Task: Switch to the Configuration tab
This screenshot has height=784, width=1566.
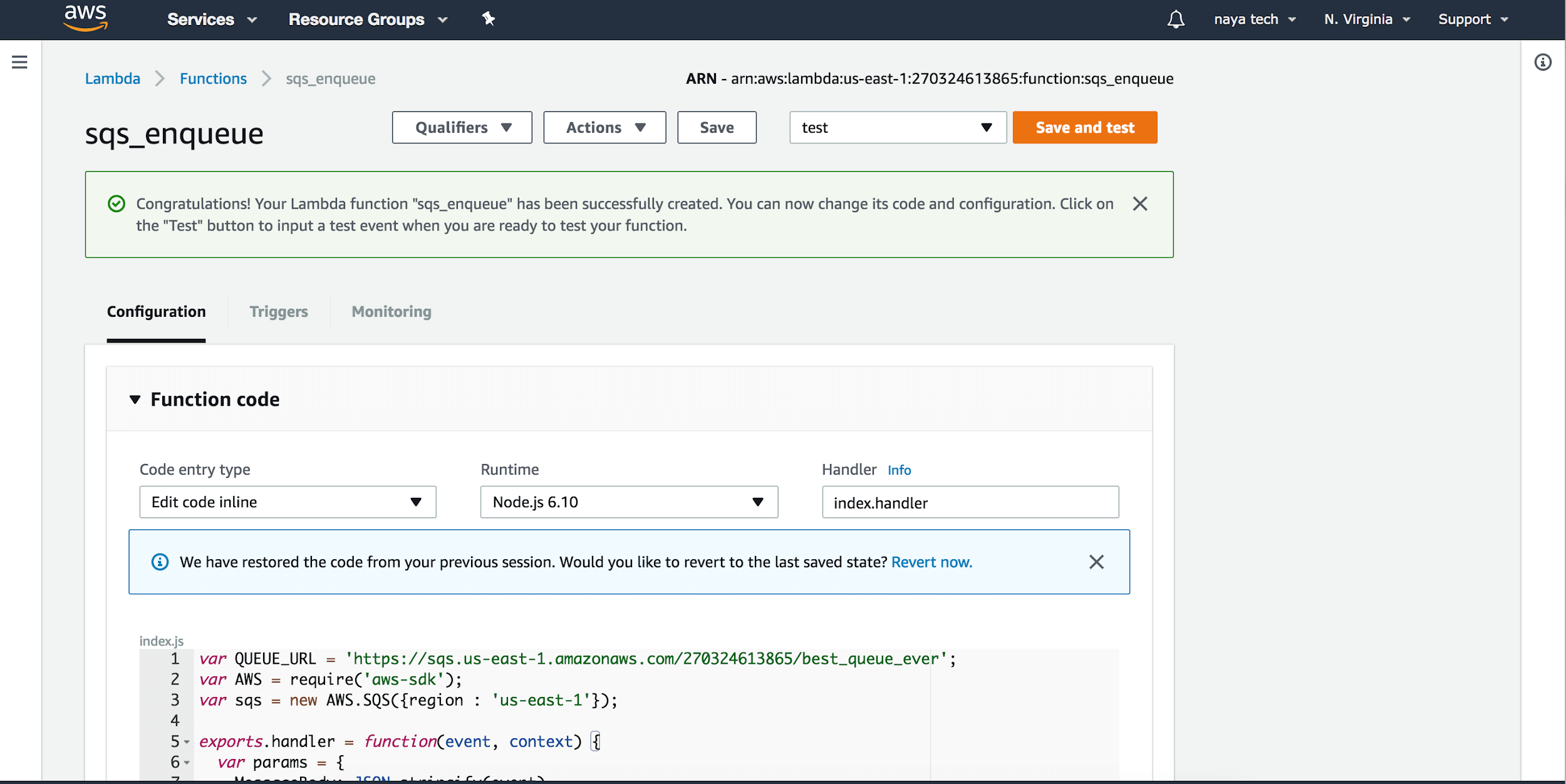Action: click(156, 312)
